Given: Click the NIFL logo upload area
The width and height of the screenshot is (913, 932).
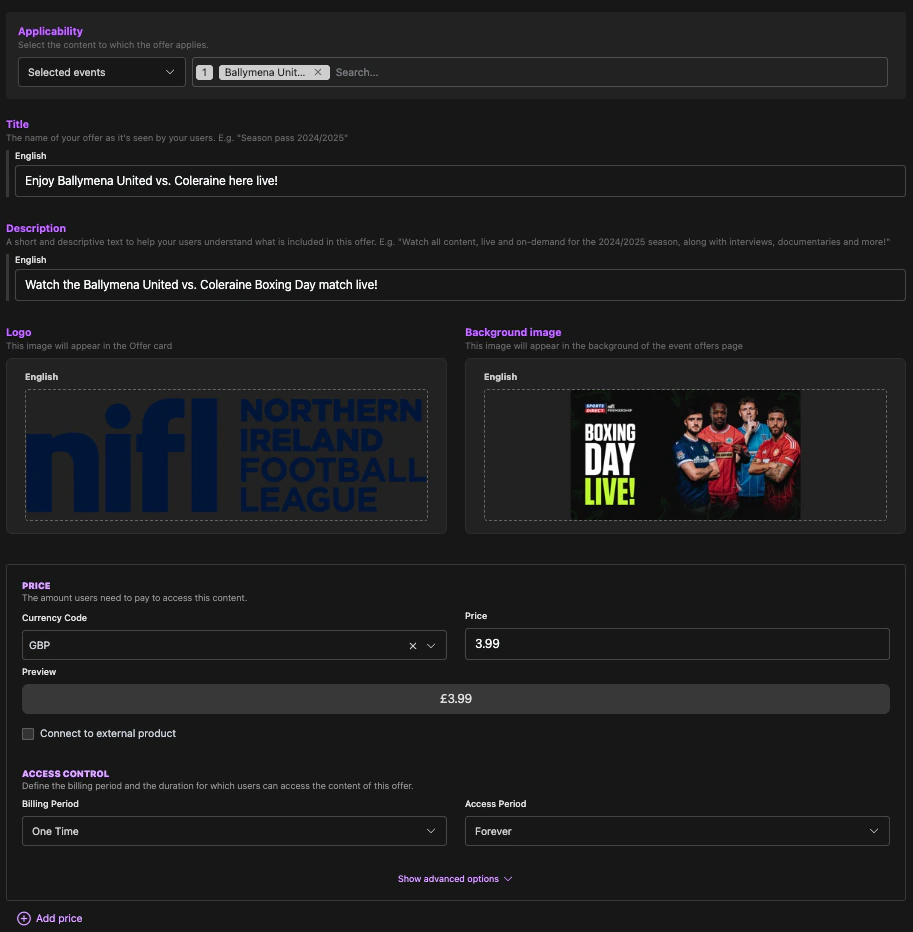Looking at the screenshot, I should 226,455.
